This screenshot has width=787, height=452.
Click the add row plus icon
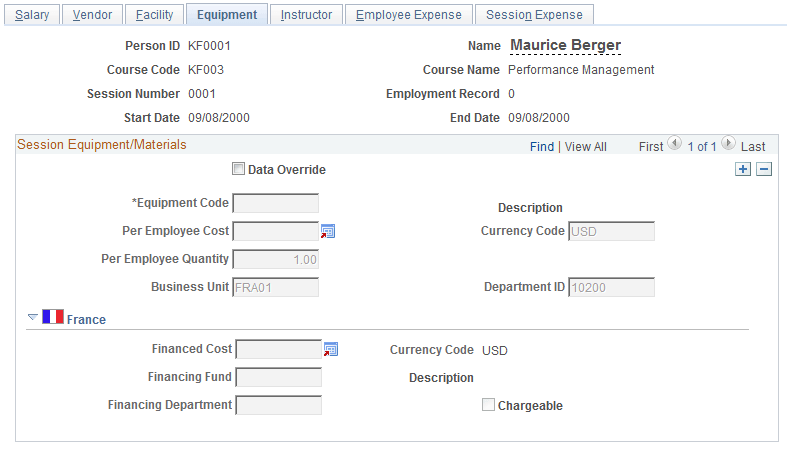[743, 169]
